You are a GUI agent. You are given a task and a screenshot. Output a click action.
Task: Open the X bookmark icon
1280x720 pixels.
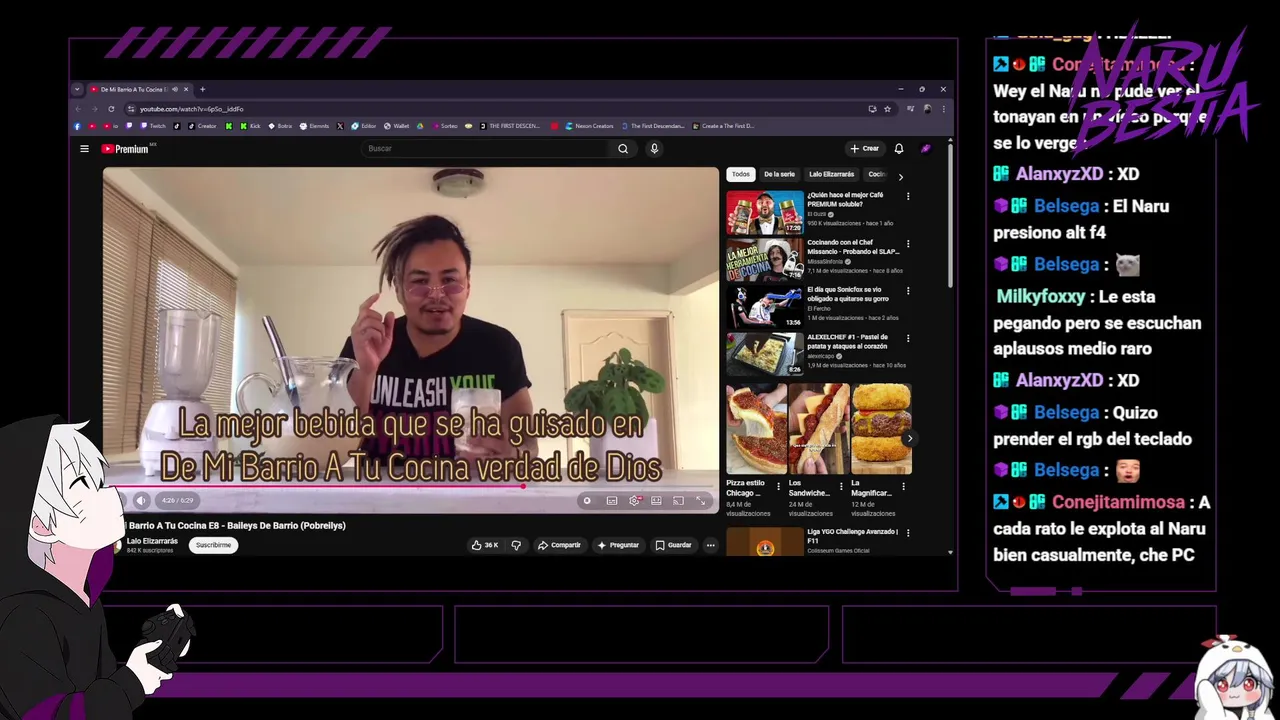click(x=340, y=126)
